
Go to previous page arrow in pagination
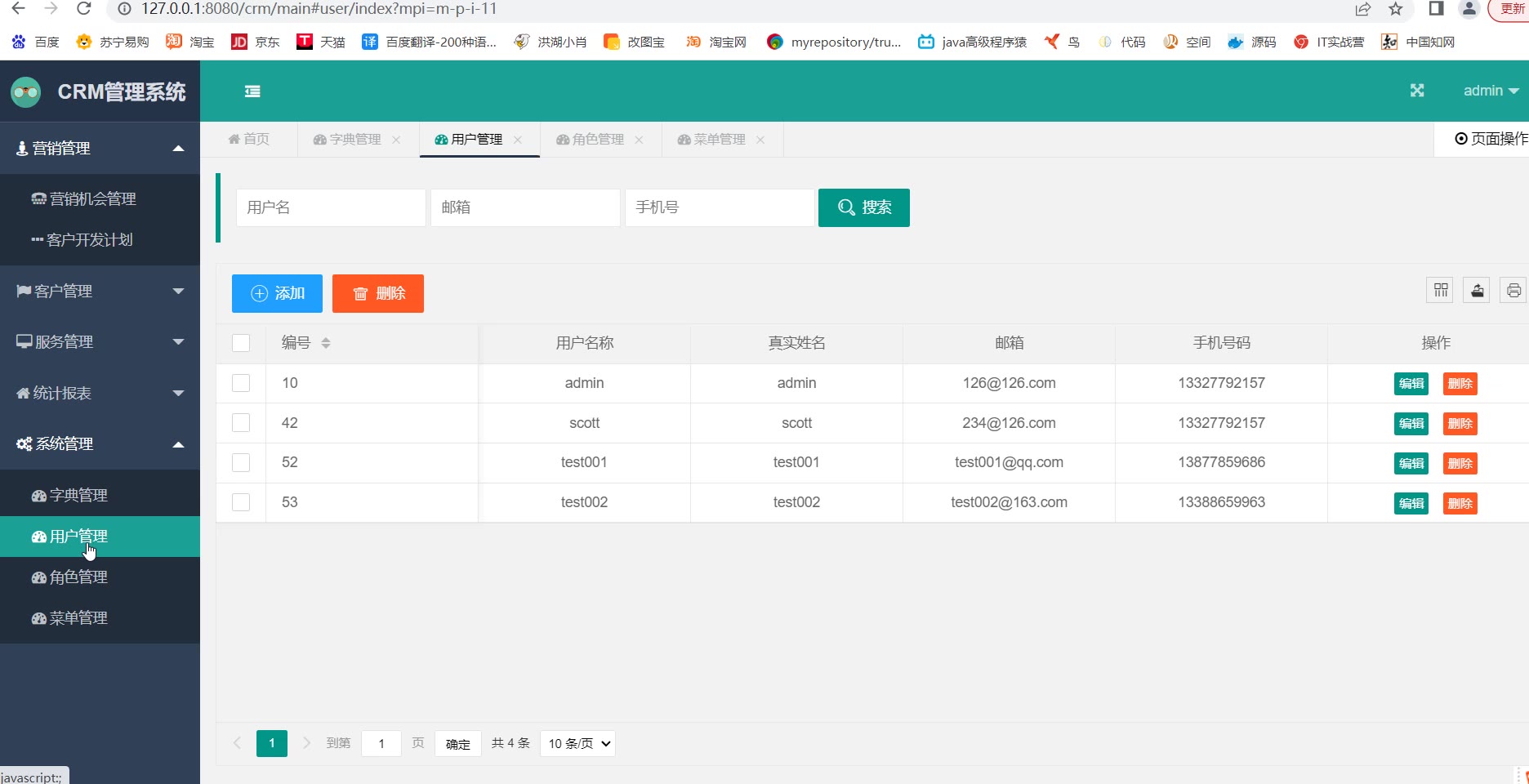238,743
